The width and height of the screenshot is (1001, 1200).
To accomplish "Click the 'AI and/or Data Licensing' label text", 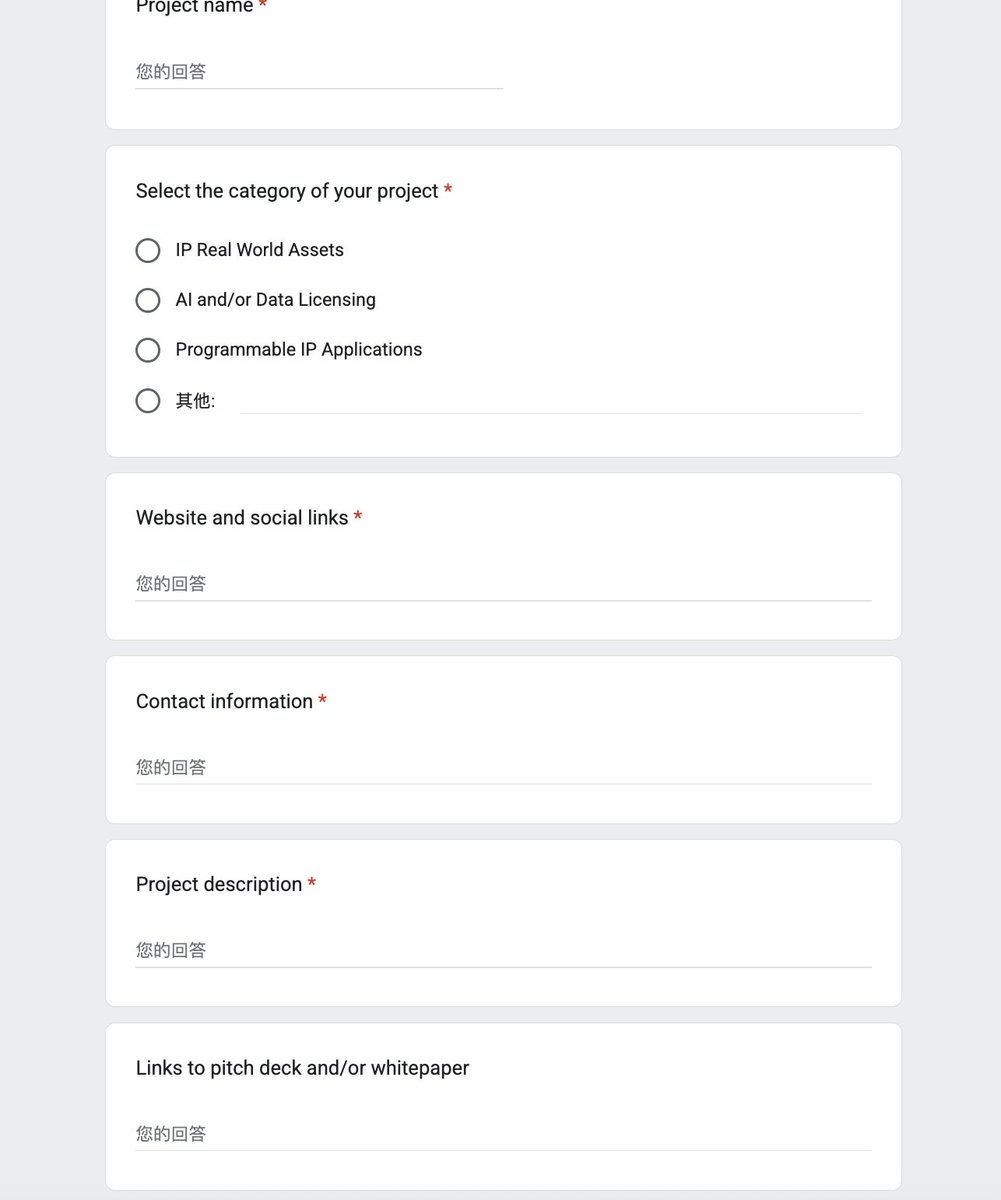I will click(276, 300).
